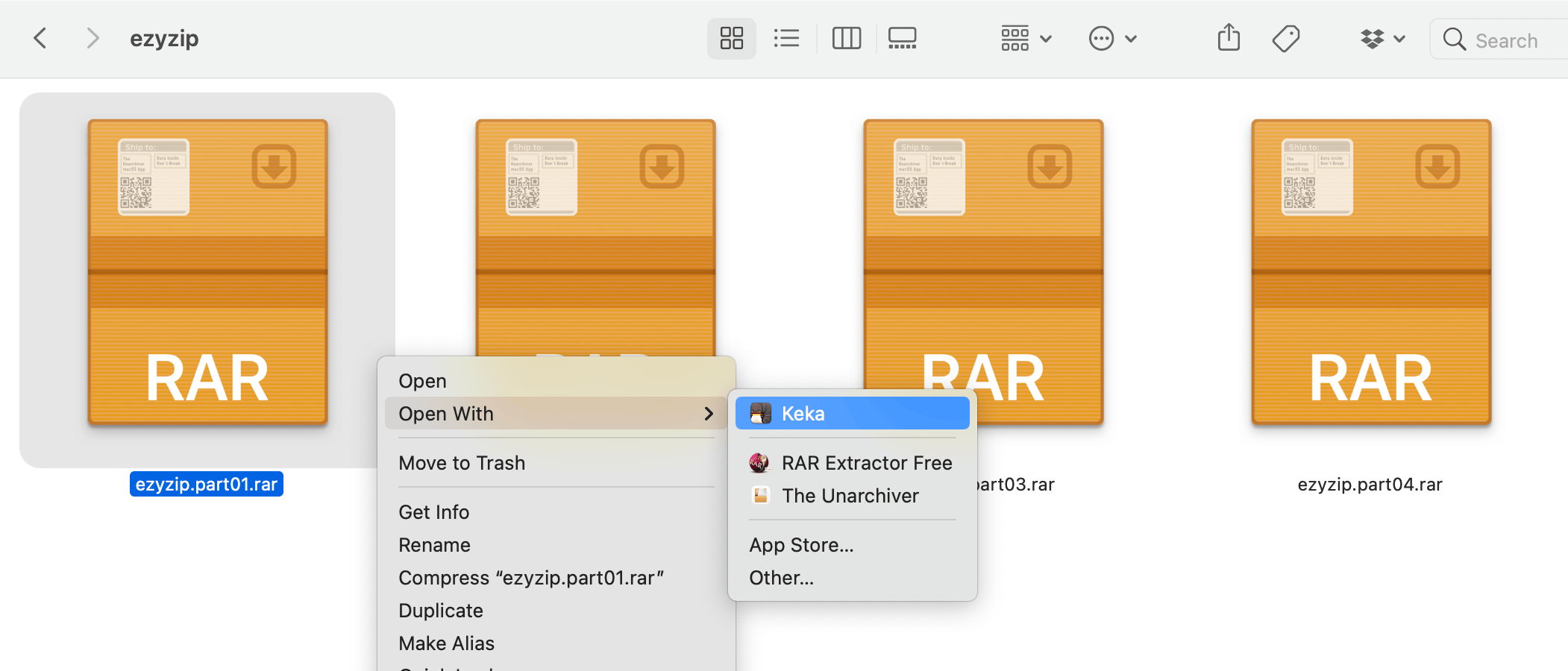Click the Tags icon in the toolbar
Image resolution: width=1568 pixels, height=671 pixels.
(1286, 38)
